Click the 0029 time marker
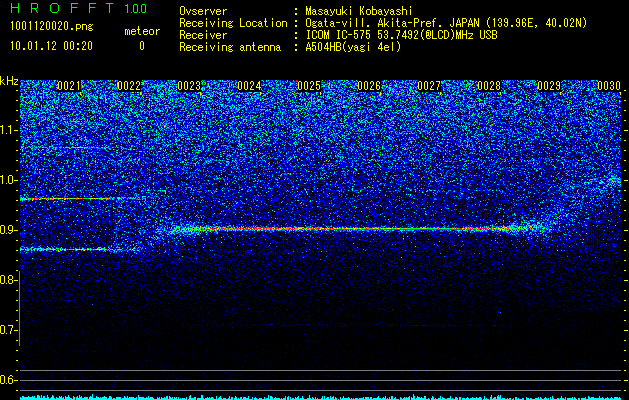Viewport: 629px width, 400px height. [x=549, y=86]
